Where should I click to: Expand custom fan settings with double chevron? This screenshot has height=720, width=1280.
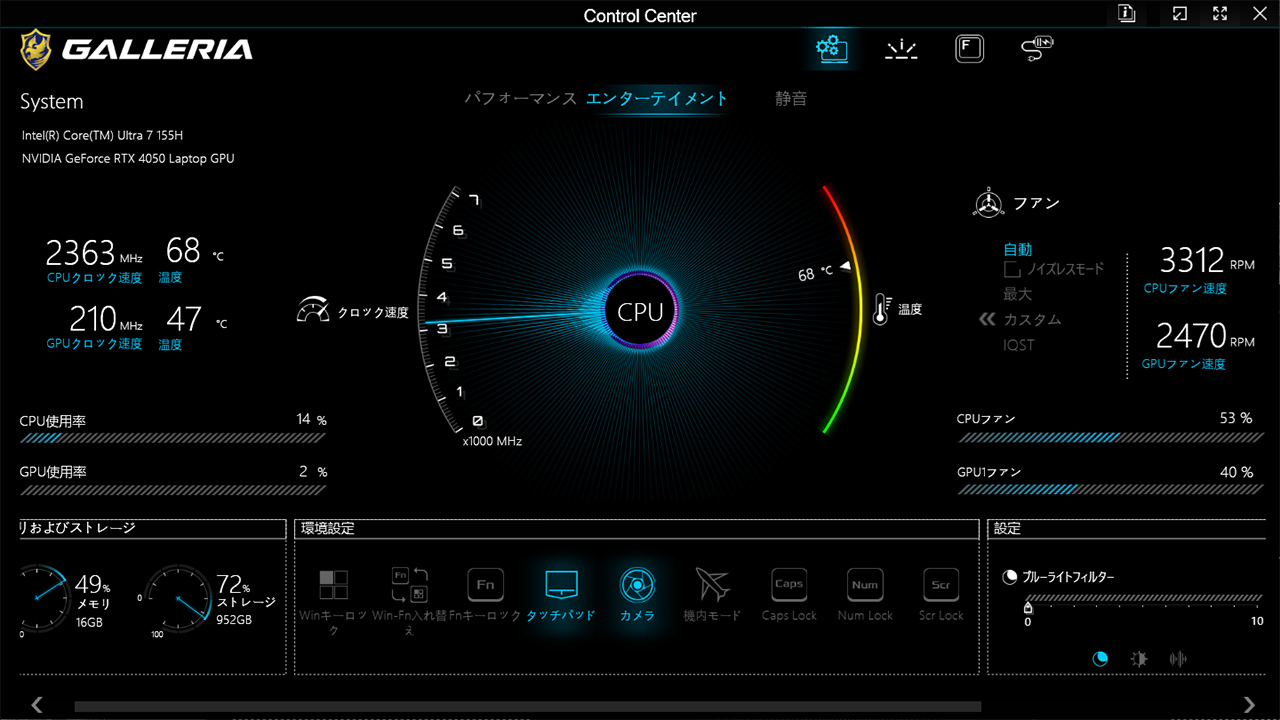coord(987,320)
